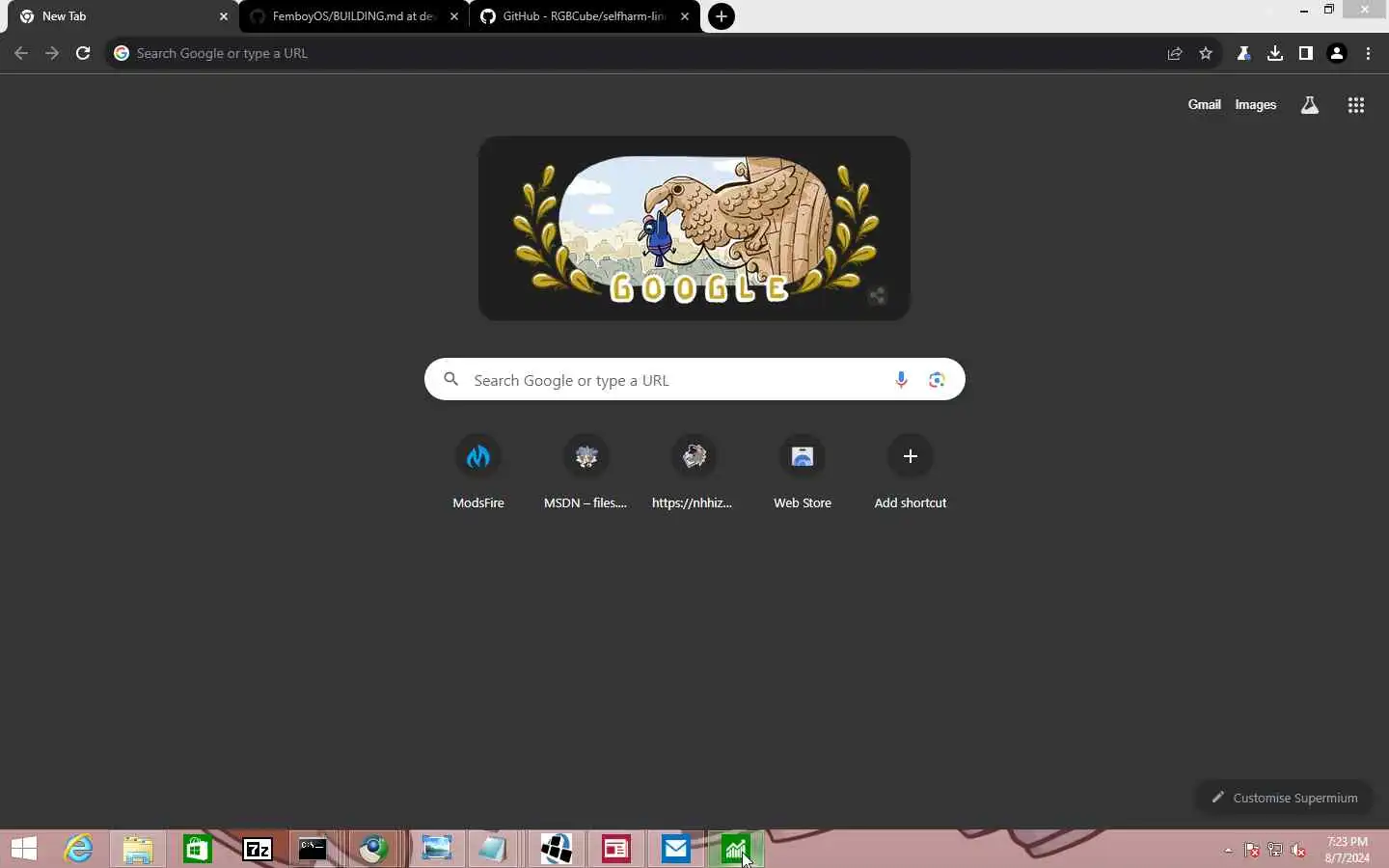Click the share page icon in the address bar
The width and height of the screenshot is (1389, 868).
[1175, 53]
